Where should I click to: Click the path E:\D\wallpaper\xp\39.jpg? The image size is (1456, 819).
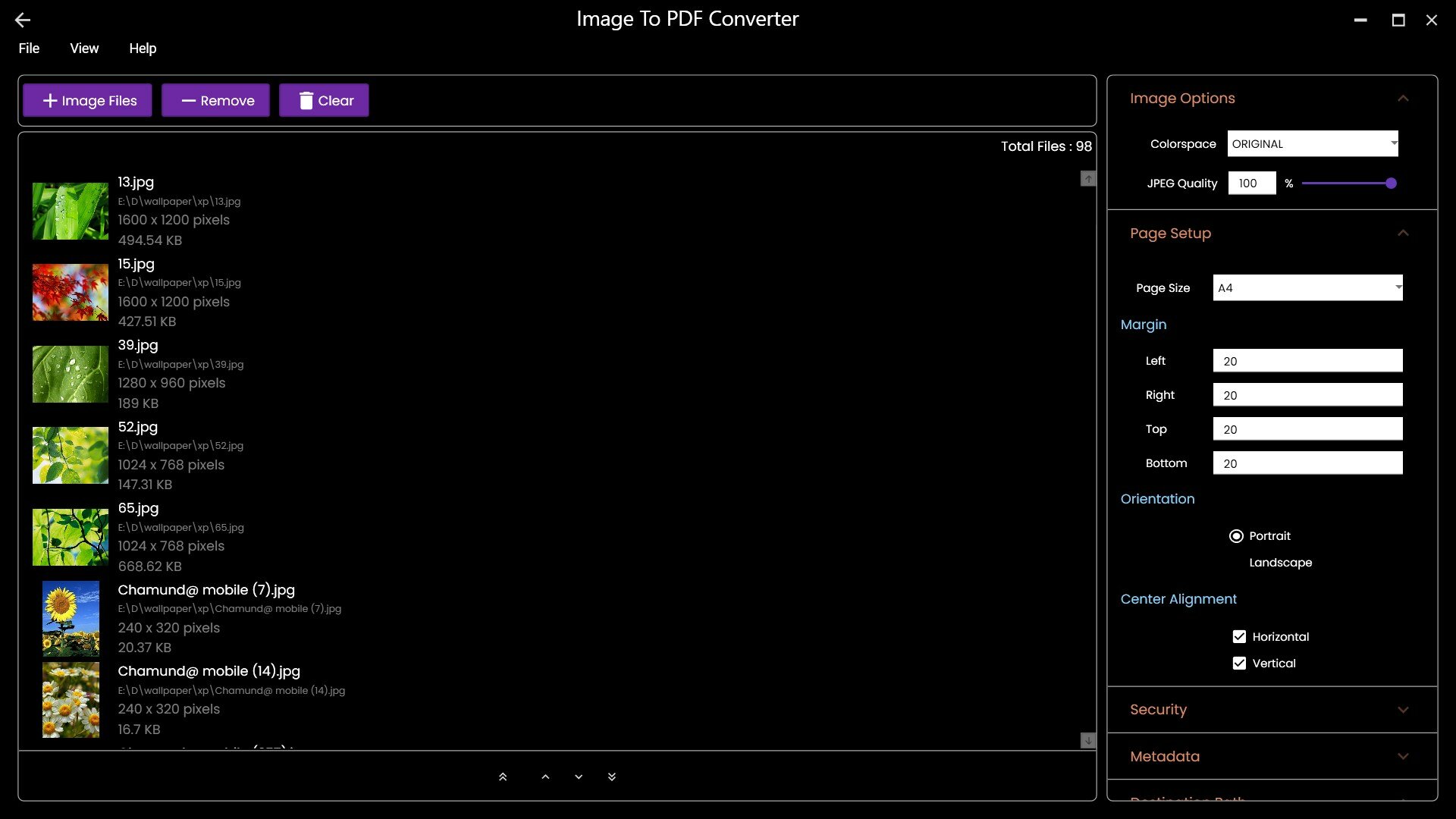coord(180,365)
